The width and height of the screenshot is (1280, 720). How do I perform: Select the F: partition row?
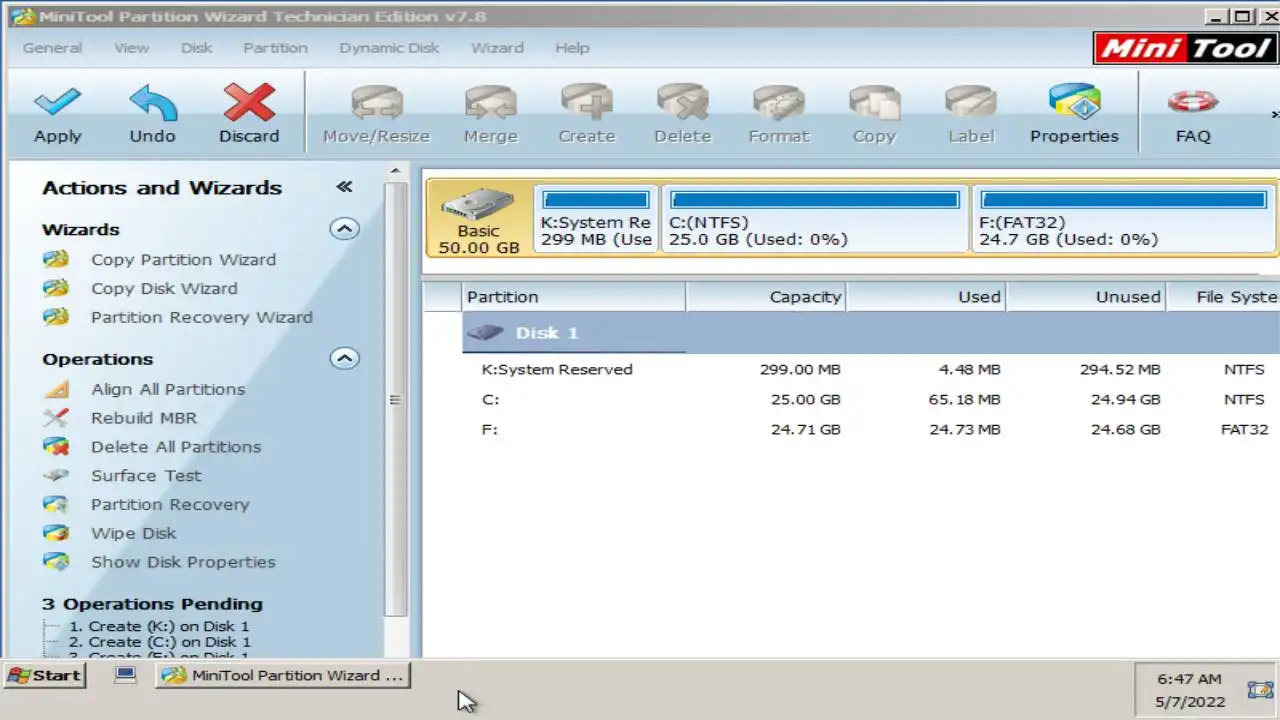point(871,429)
